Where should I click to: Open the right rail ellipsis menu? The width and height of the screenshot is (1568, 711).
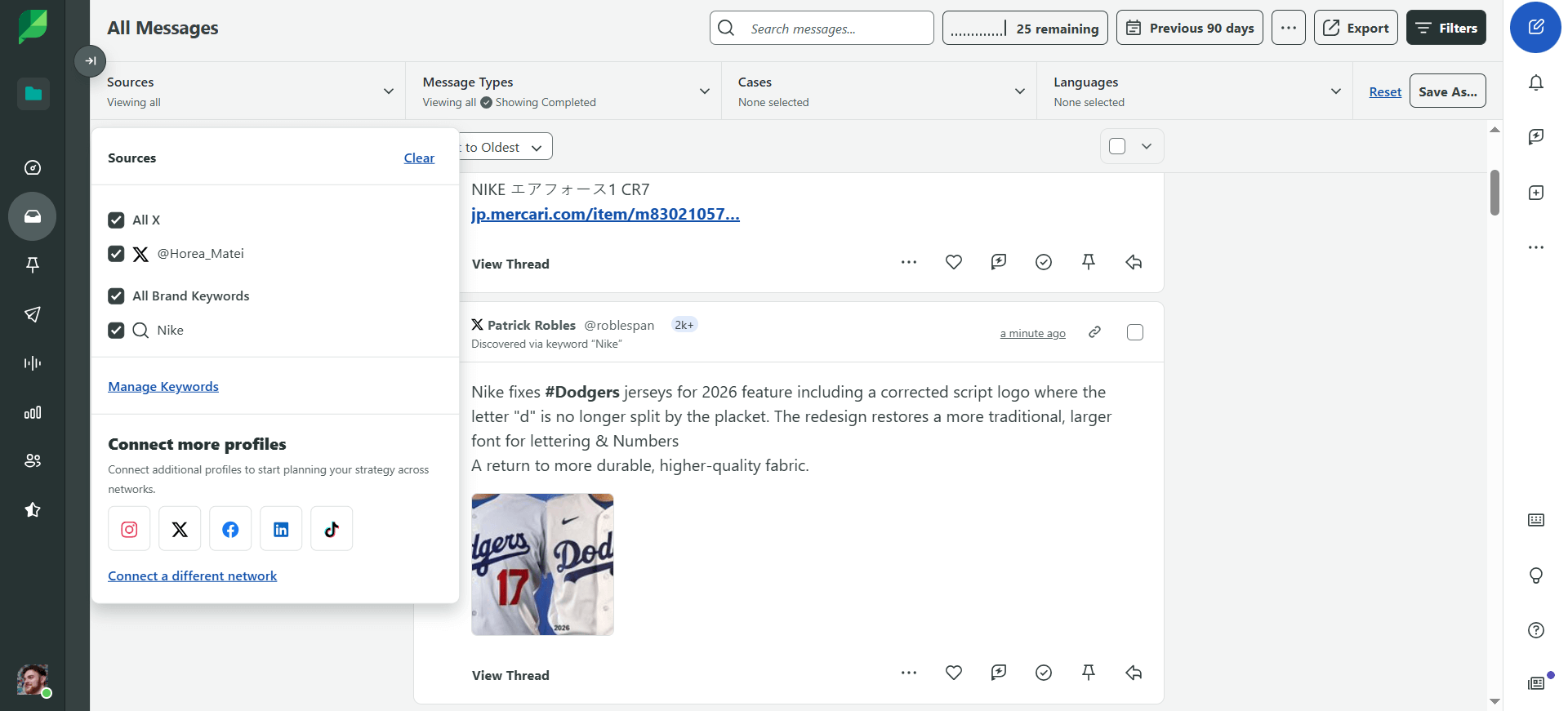[x=1536, y=247]
